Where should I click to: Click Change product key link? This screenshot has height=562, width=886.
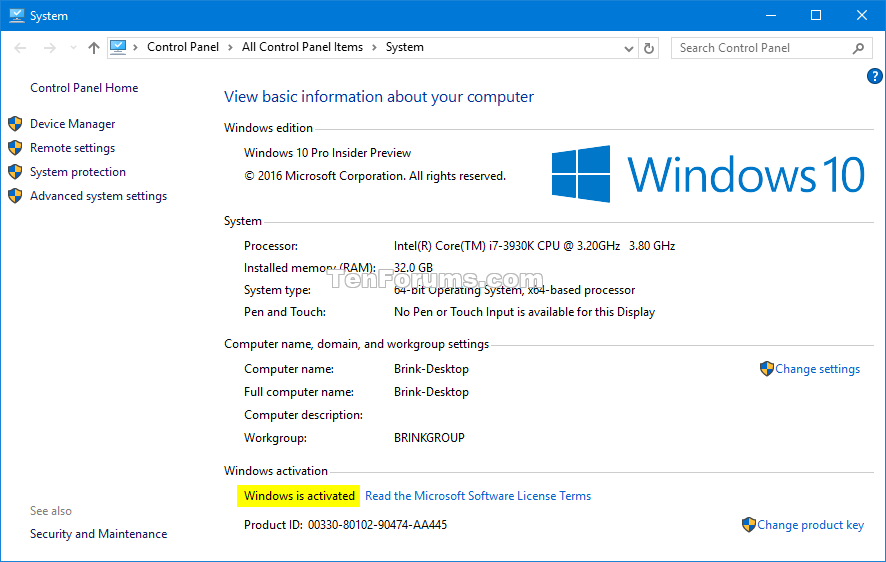click(x=810, y=525)
